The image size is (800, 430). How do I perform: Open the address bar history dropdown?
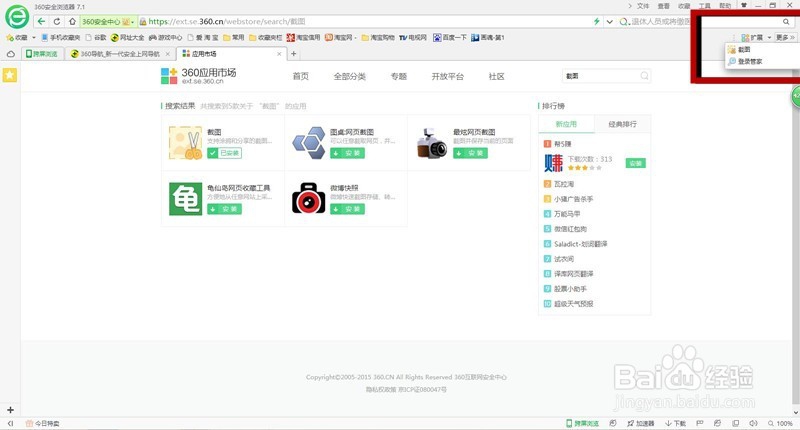(x=609, y=21)
